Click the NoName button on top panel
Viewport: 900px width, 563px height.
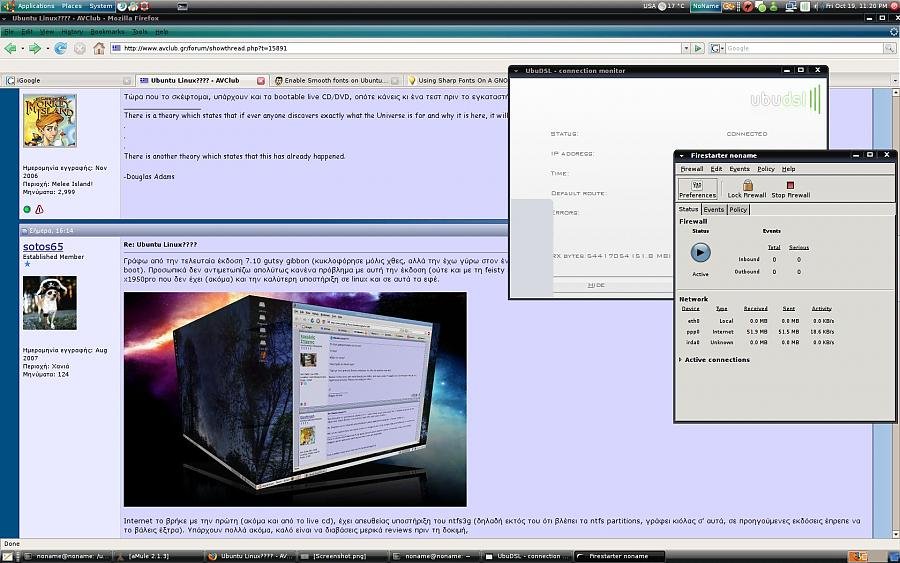[705, 6]
